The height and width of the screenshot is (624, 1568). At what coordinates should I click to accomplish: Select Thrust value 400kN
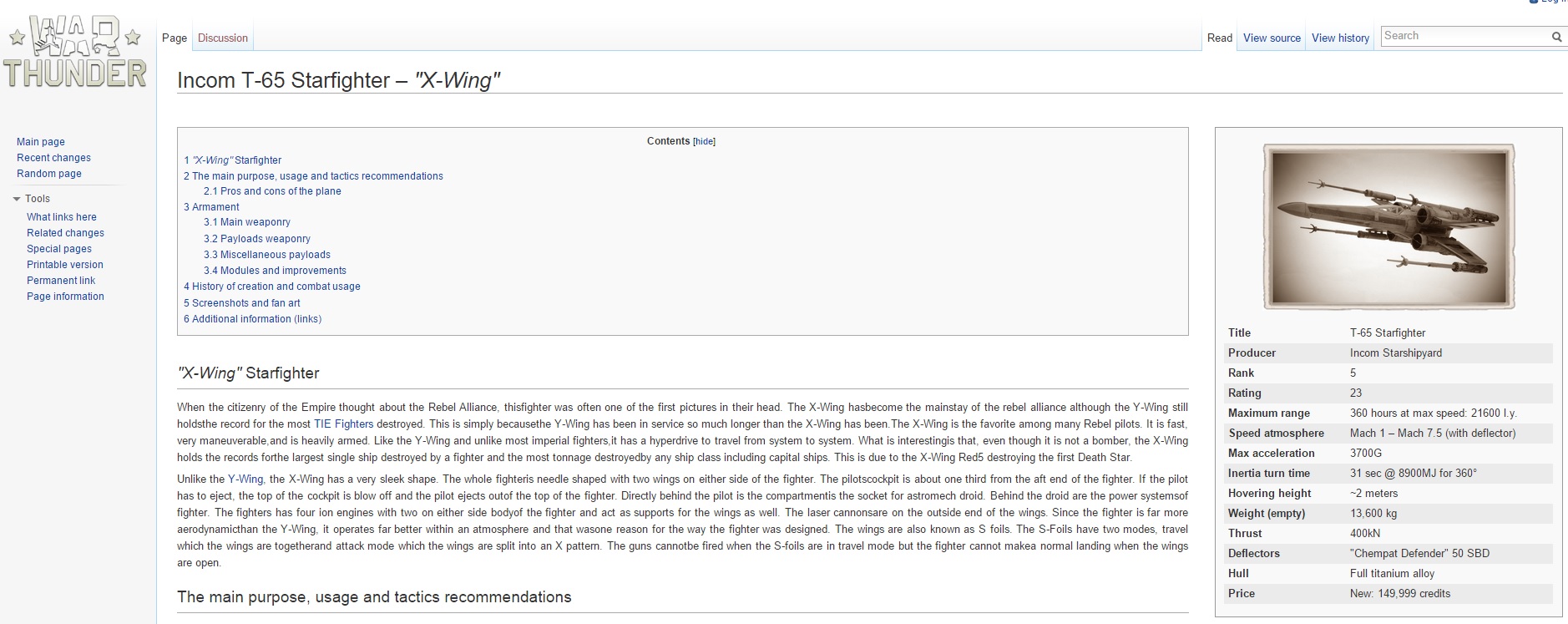pos(1365,534)
